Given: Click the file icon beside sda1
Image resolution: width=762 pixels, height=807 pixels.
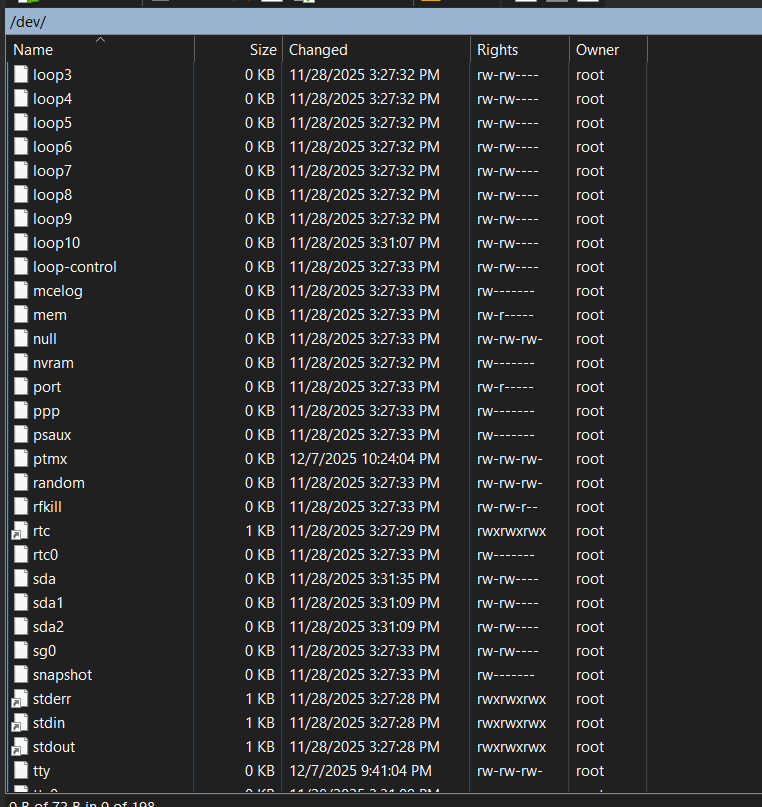Looking at the screenshot, I should 21,603.
